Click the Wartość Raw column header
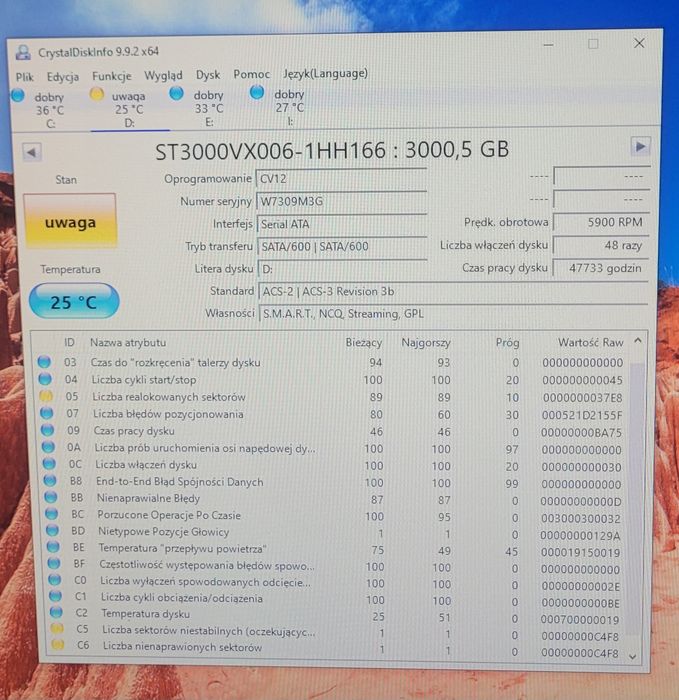Image resolution: width=679 pixels, height=700 pixels. pos(590,342)
